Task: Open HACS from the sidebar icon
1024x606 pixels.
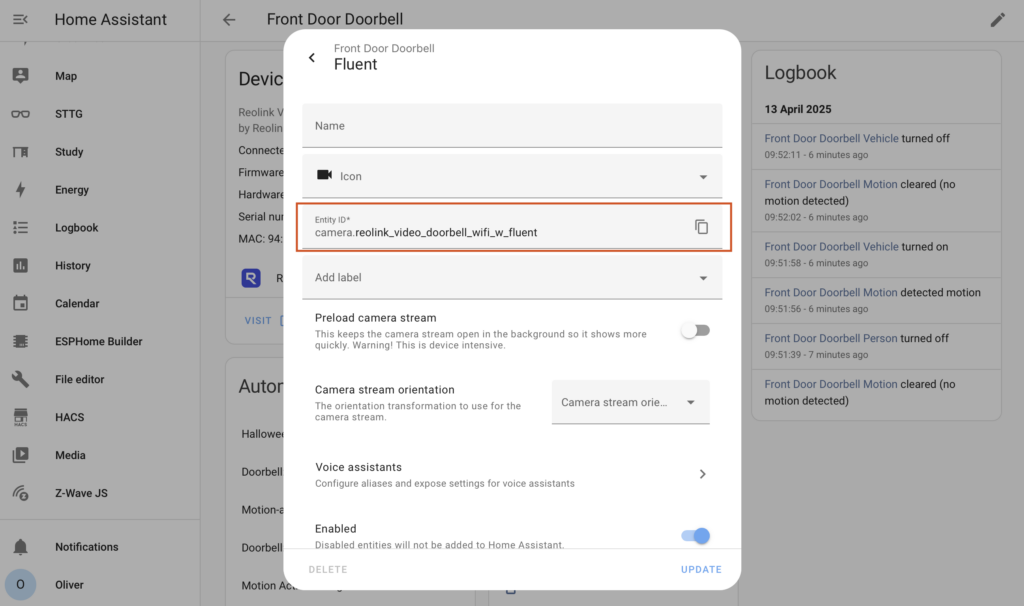Action: 20,417
